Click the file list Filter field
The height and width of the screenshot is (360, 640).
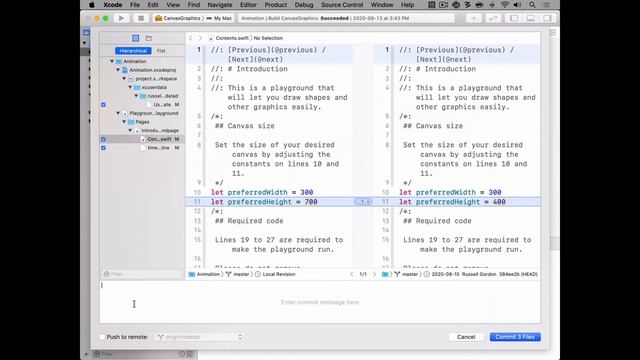coord(142,274)
